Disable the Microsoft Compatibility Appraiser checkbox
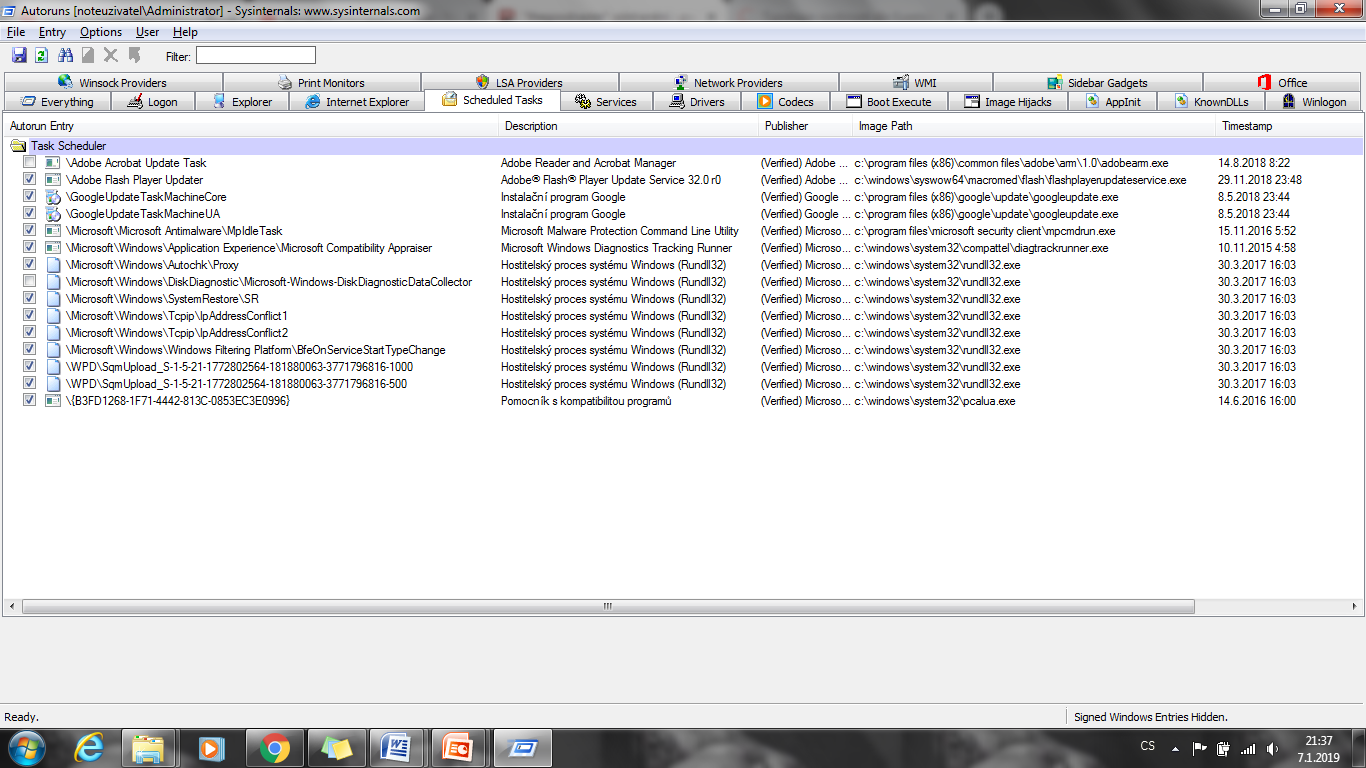The width and height of the screenshot is (1366, 768). 30,248
